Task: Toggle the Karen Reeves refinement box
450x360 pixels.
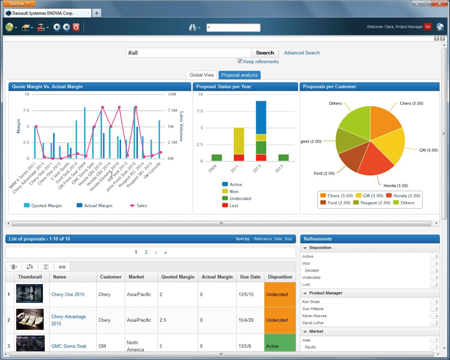Action: tap(434, 316)
